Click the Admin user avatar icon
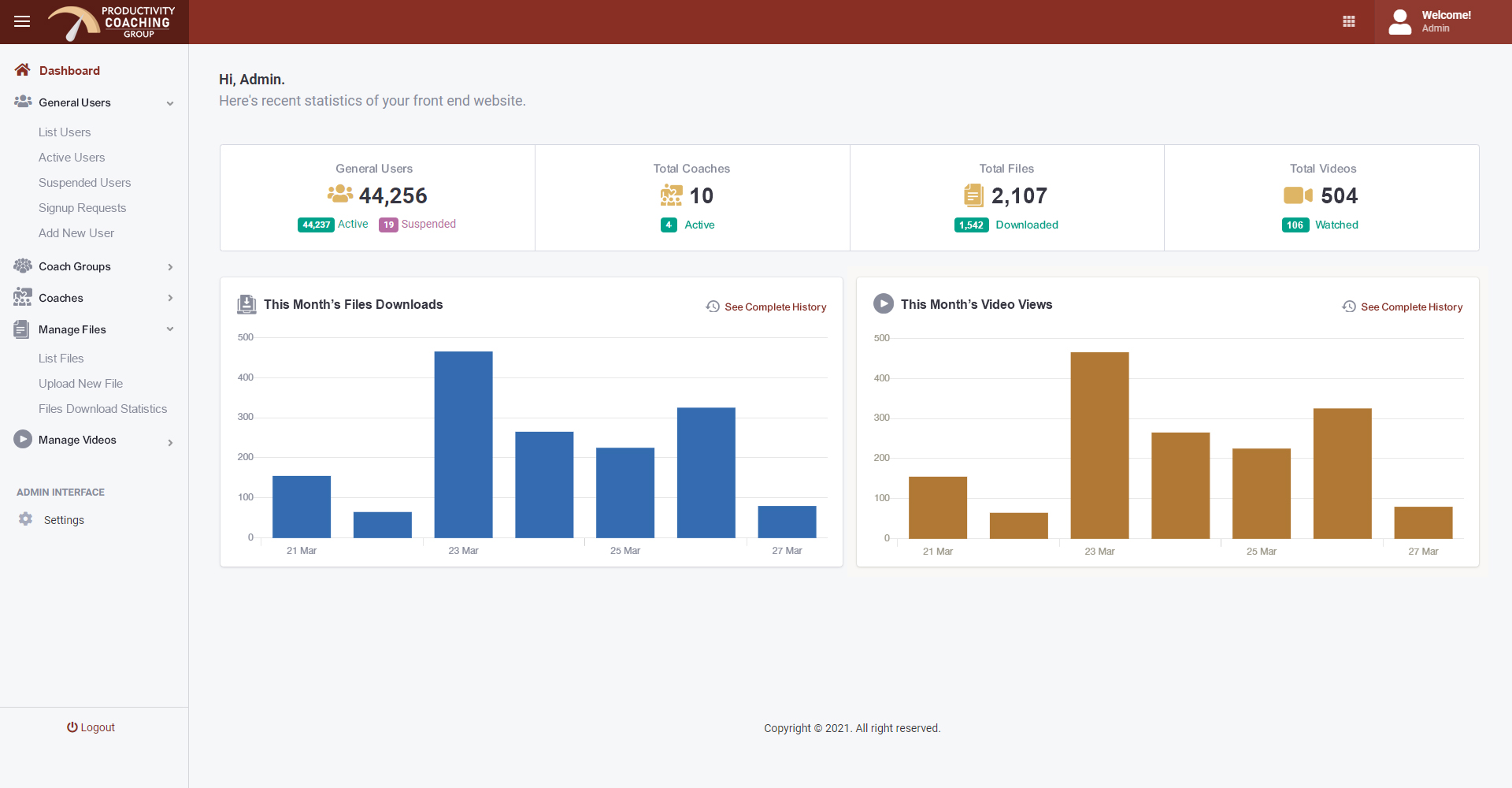Viewport: 1512px width, 788px height. (x=1399, y=22)
